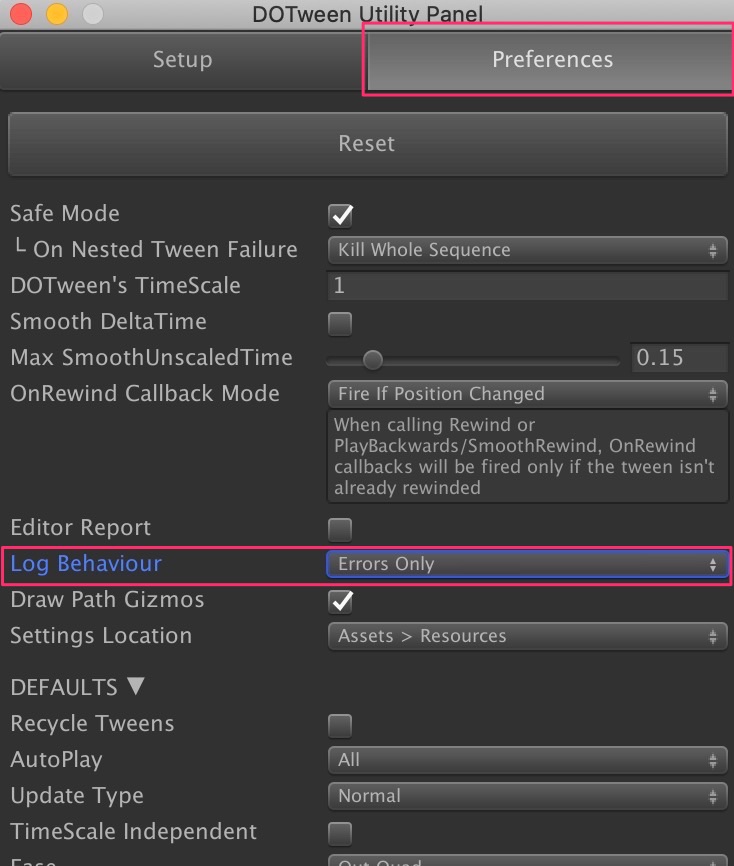
Task: Enable Recycle Tweens checkbox
Action: pos(340,726)
